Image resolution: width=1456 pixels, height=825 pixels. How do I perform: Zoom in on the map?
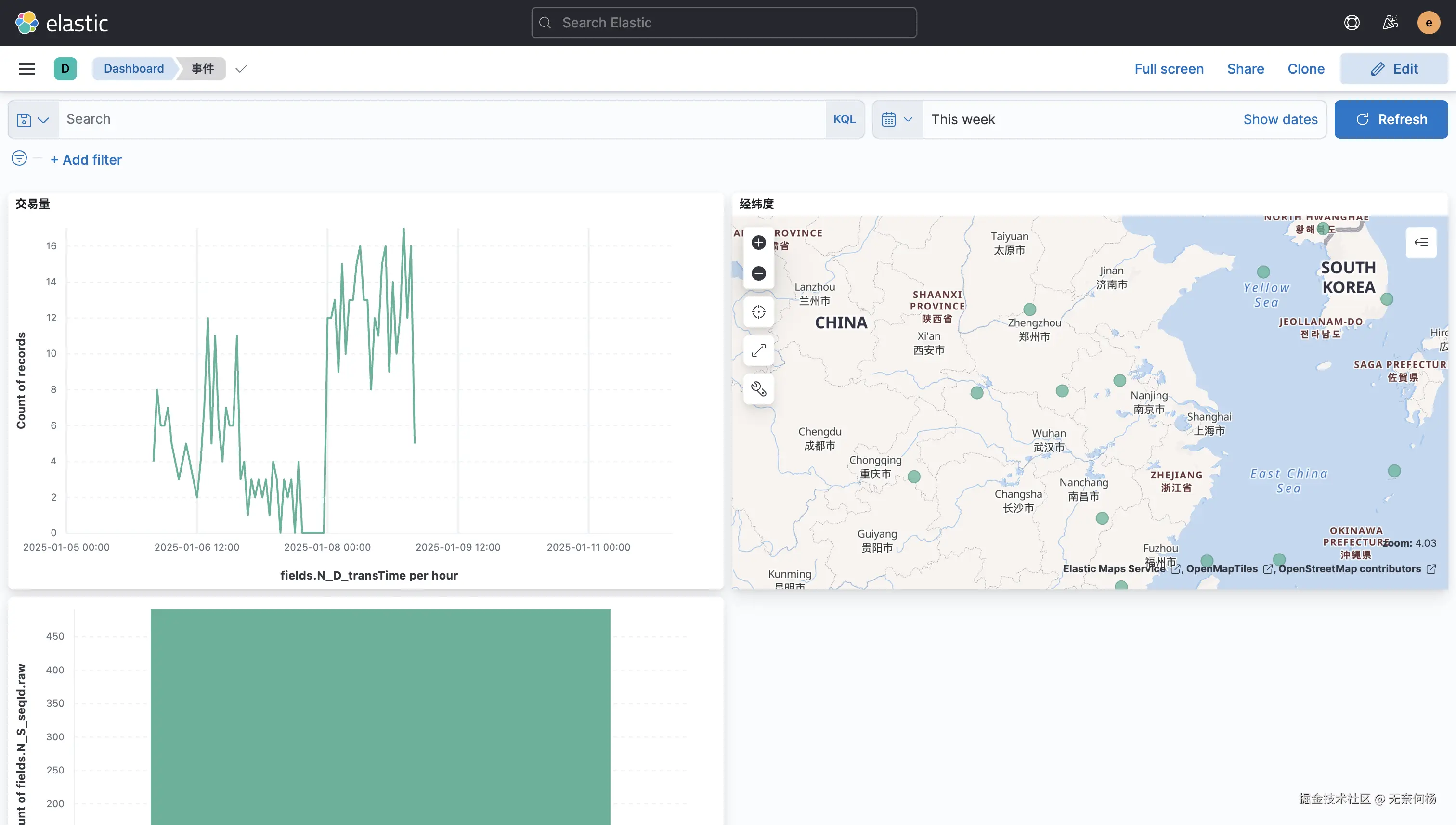click(758, 243)
